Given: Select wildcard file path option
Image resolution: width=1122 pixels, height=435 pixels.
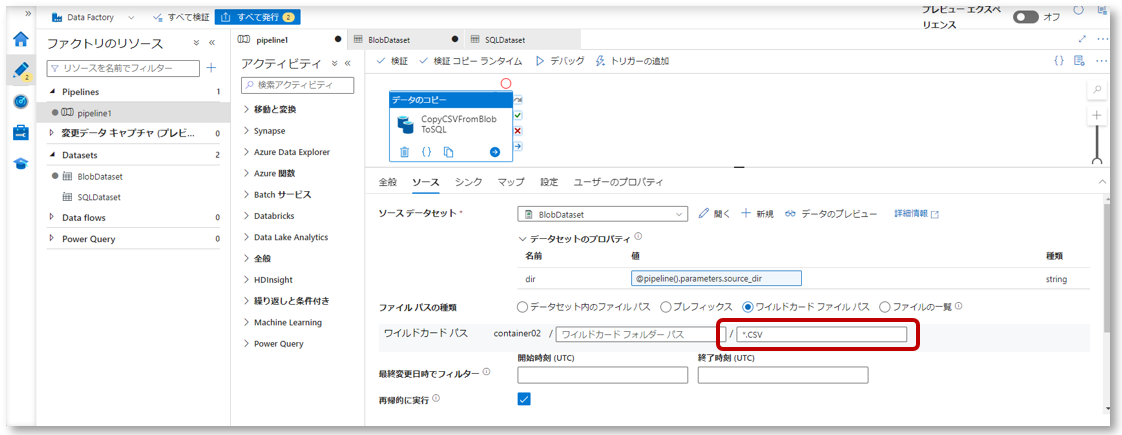Looking at the screenshot, I should 748,306.
